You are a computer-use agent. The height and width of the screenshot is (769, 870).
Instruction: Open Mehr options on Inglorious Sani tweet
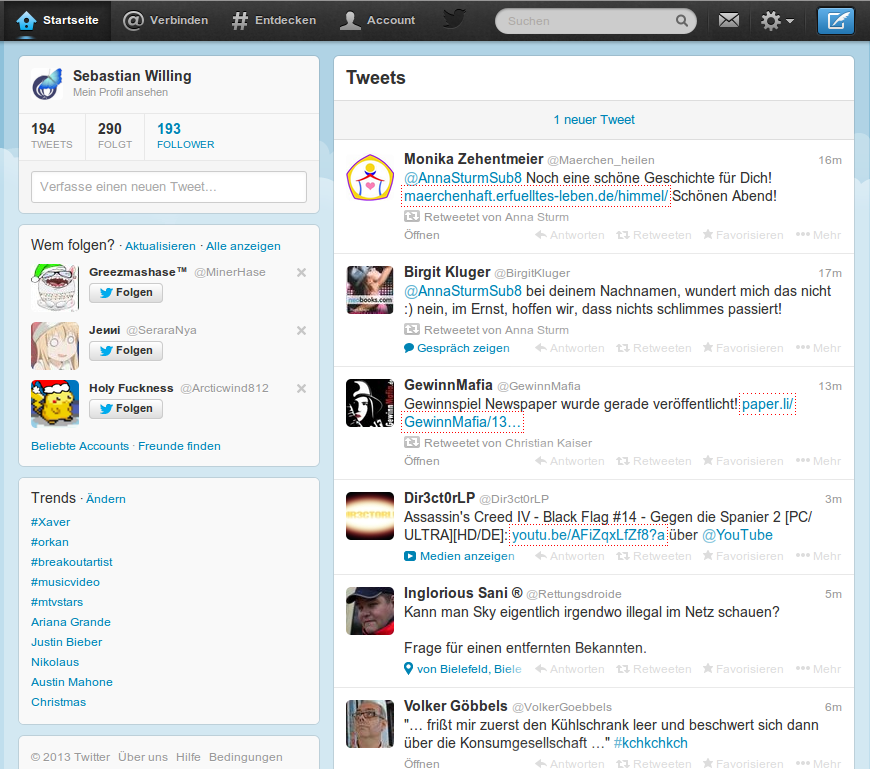[818, 670]
